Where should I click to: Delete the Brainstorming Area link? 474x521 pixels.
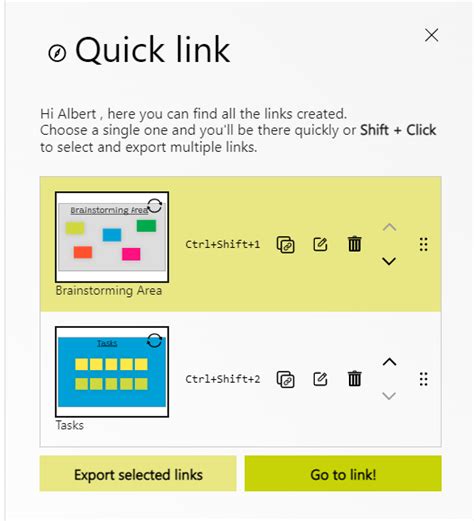coord(355,244)
